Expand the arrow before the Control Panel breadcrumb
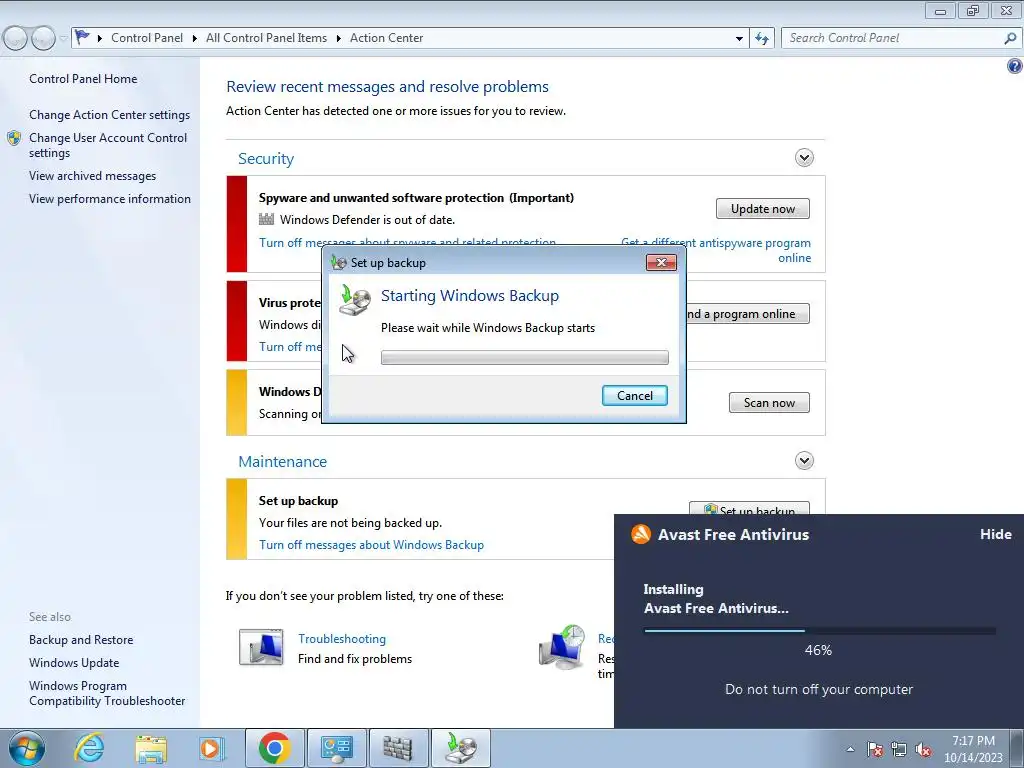Image resolution: width=1024 pixels, height=768 pixels. click(x=100, y=39)
